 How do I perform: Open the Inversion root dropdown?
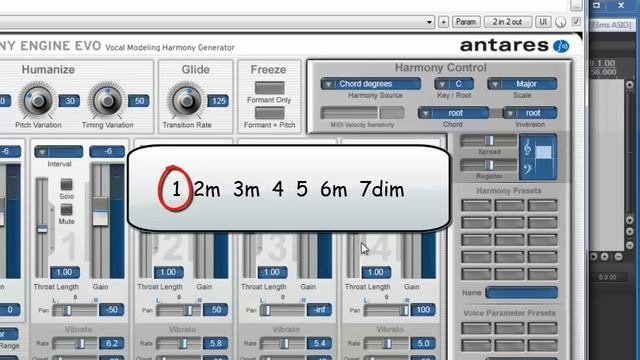530,113
